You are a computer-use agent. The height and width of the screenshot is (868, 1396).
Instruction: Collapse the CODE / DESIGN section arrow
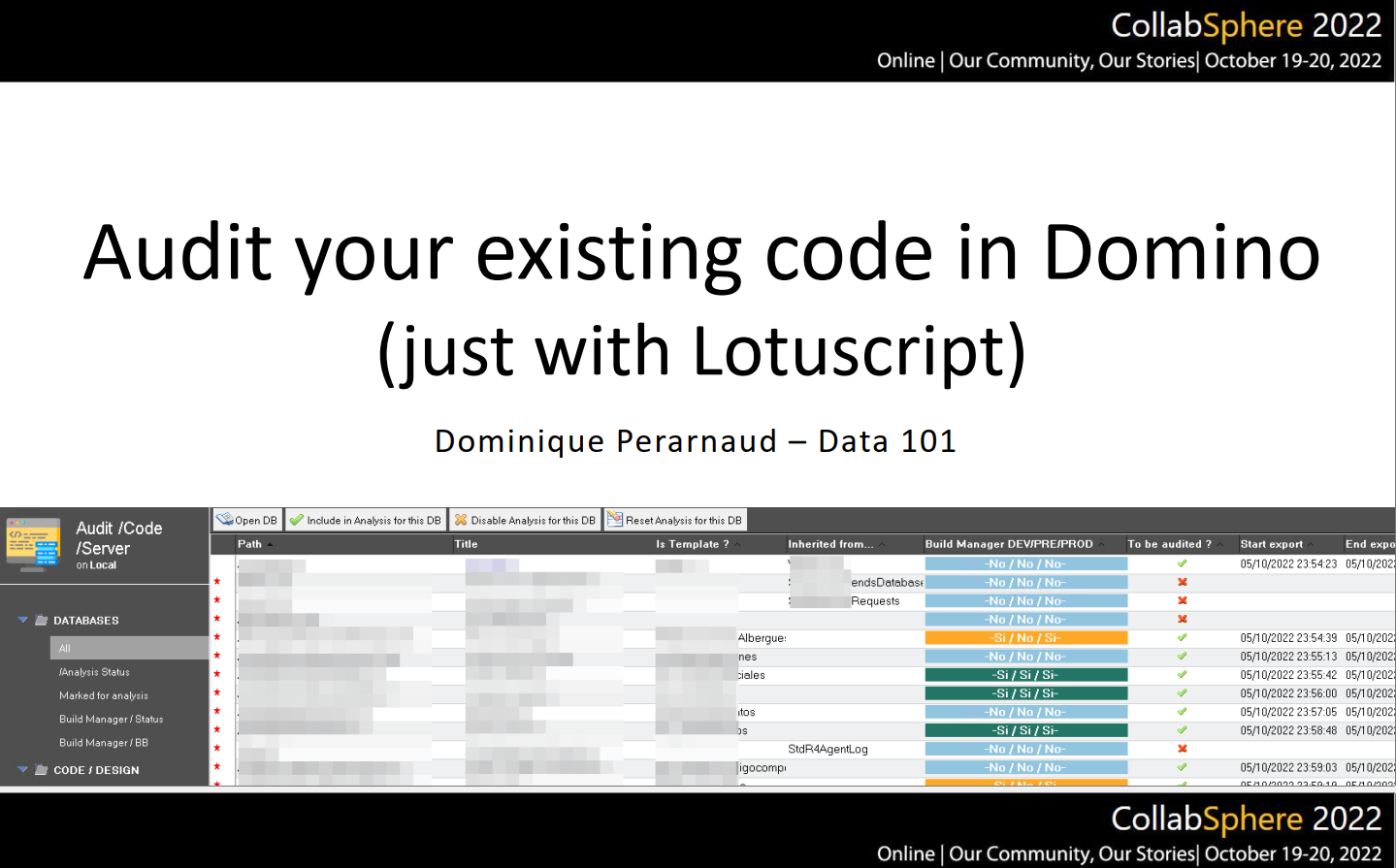pyautogui.click(x=22, y=770)
